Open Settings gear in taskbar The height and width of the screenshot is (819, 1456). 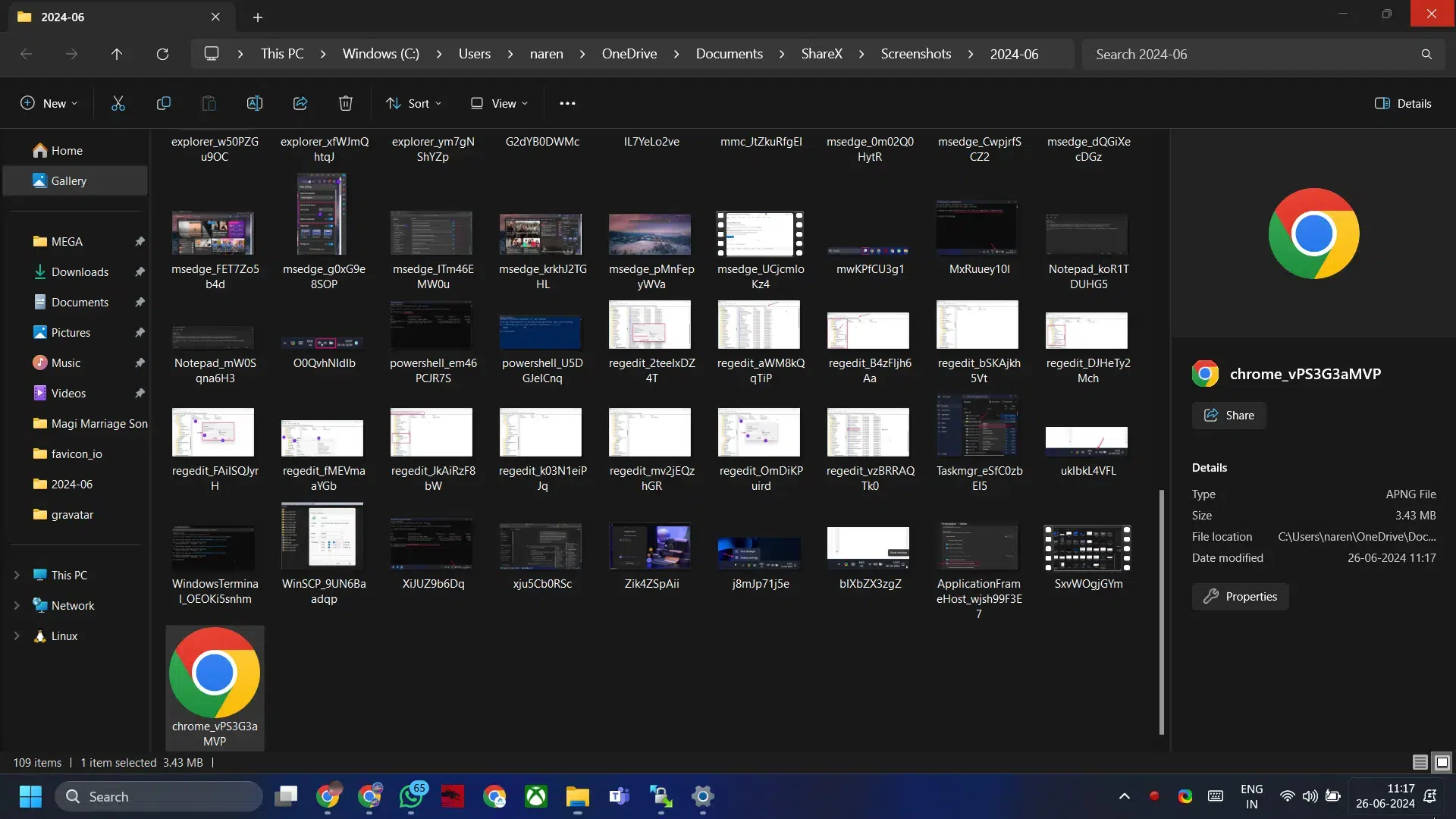[703, 796]
